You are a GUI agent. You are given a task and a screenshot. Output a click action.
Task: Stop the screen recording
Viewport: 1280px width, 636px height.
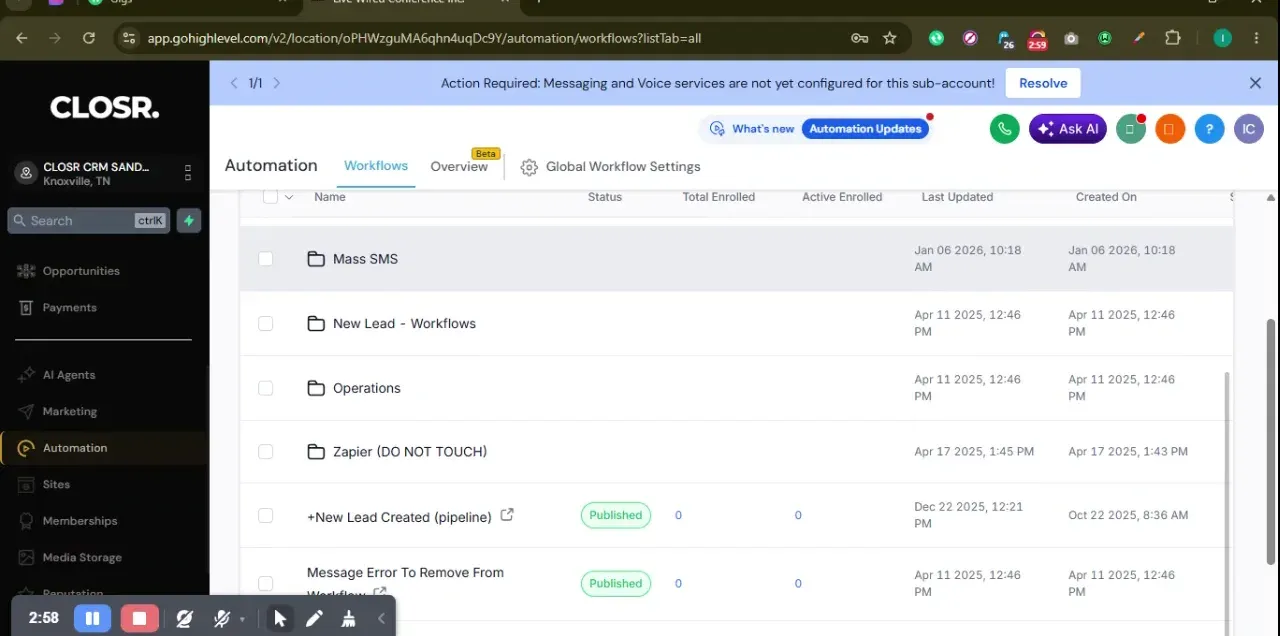point(139,618)
